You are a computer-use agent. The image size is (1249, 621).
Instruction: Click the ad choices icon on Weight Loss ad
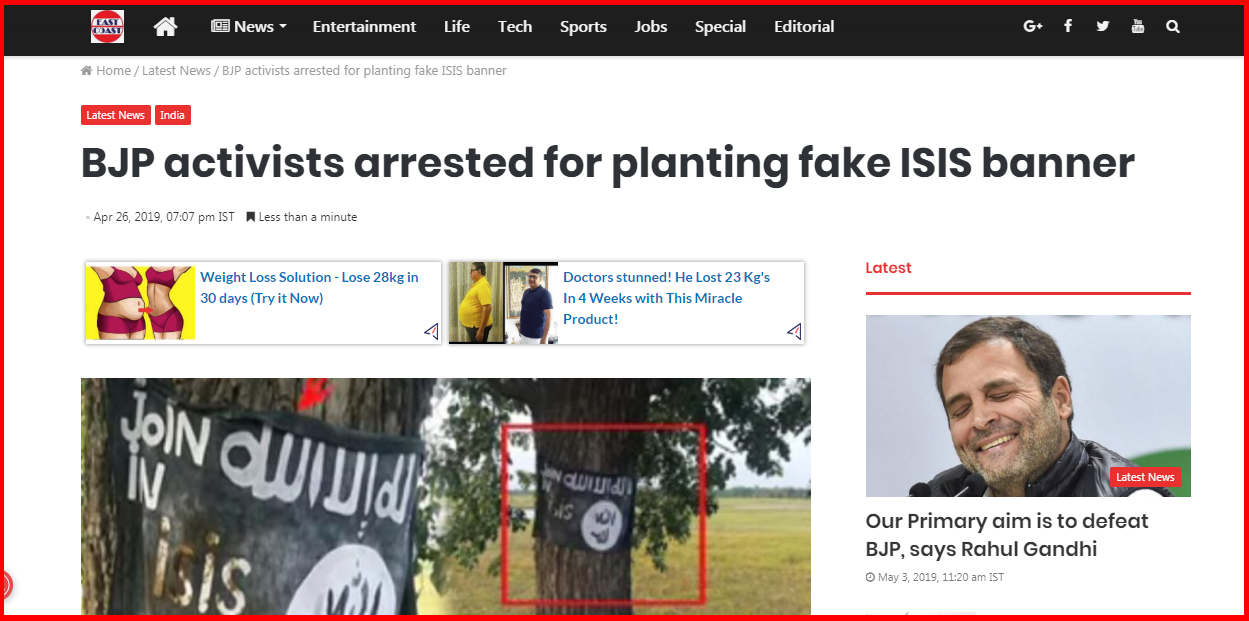click(431, 331)
